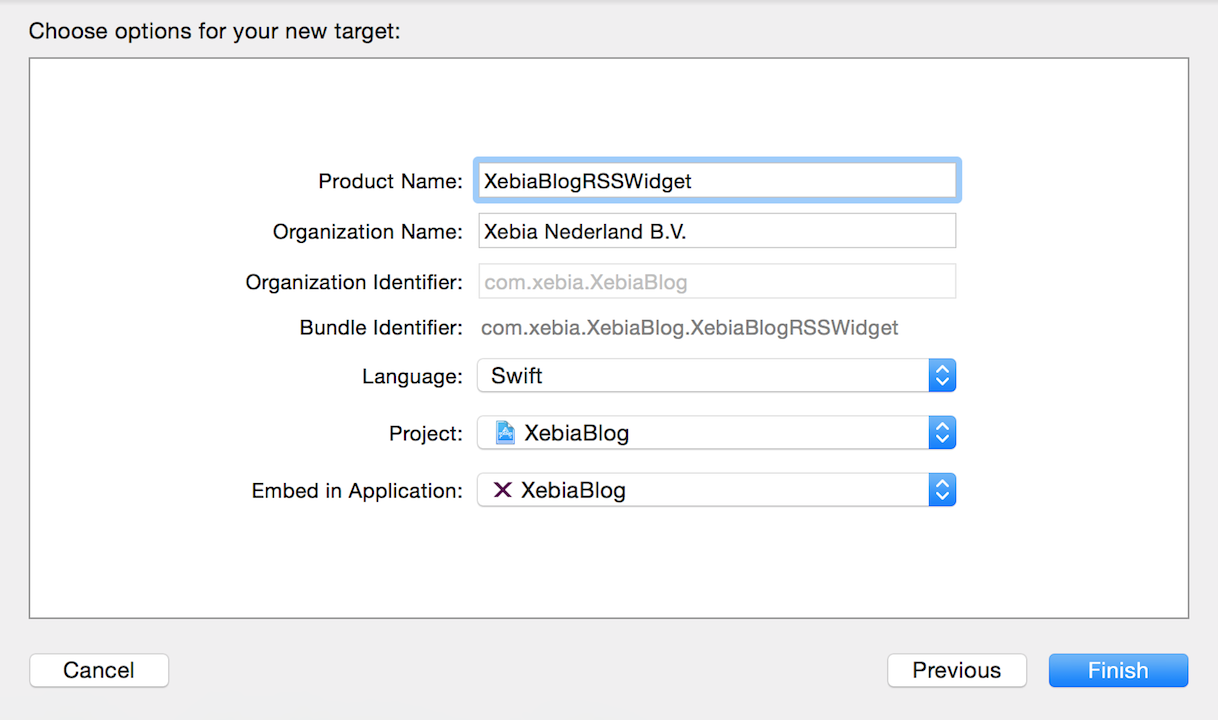The height and width of the screenshot is (720, 1218).
Task: Click into the Organization Name field
Action: 717,231
